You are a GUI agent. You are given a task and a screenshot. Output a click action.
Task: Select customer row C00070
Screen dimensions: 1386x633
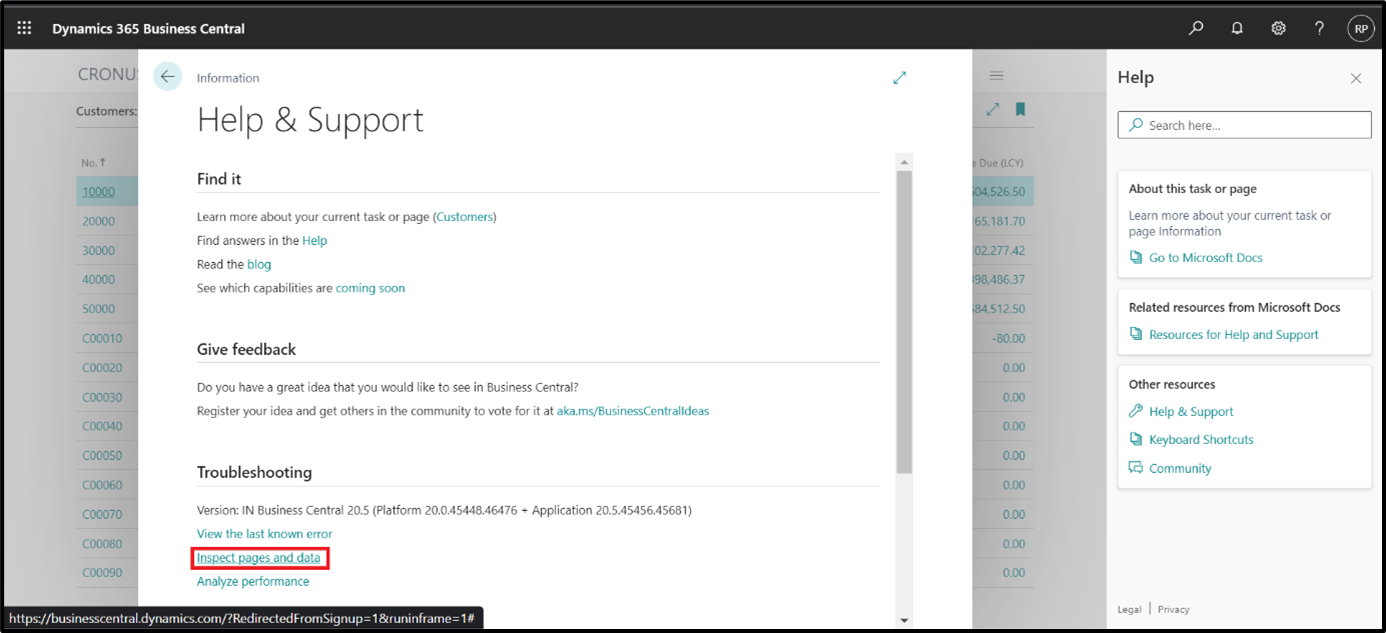[x=102, y=514]
